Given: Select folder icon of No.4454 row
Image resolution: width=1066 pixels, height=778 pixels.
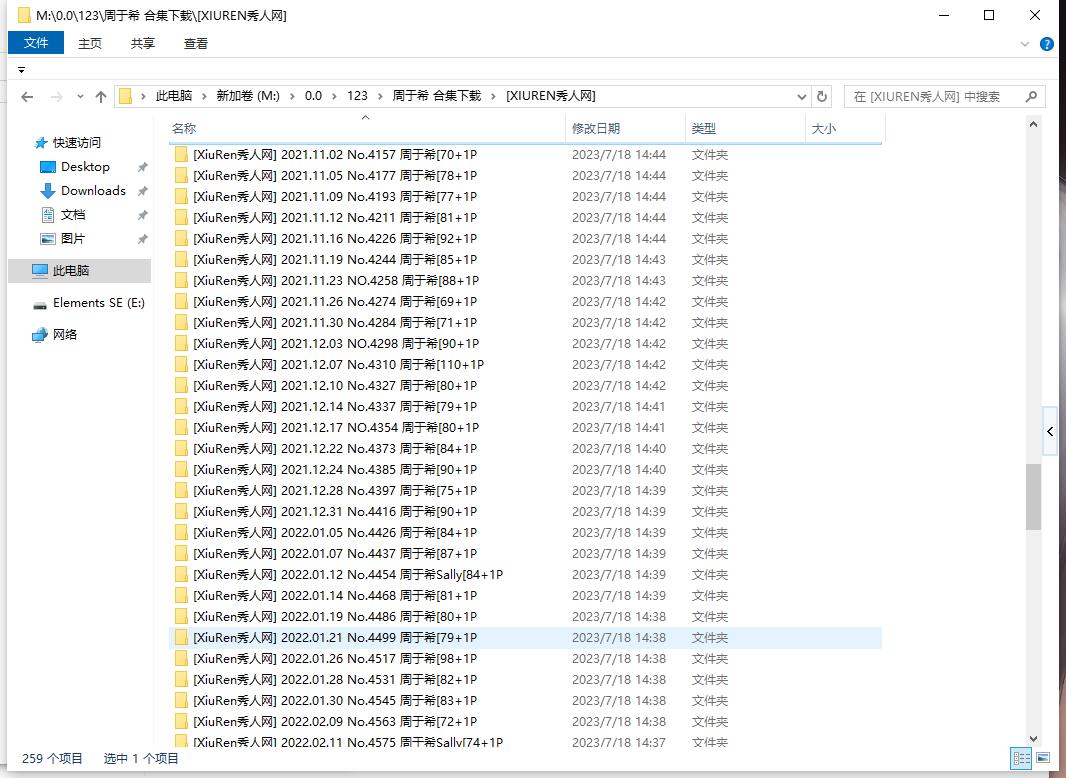Looking at the screenshot, I should tap(181, 575).
